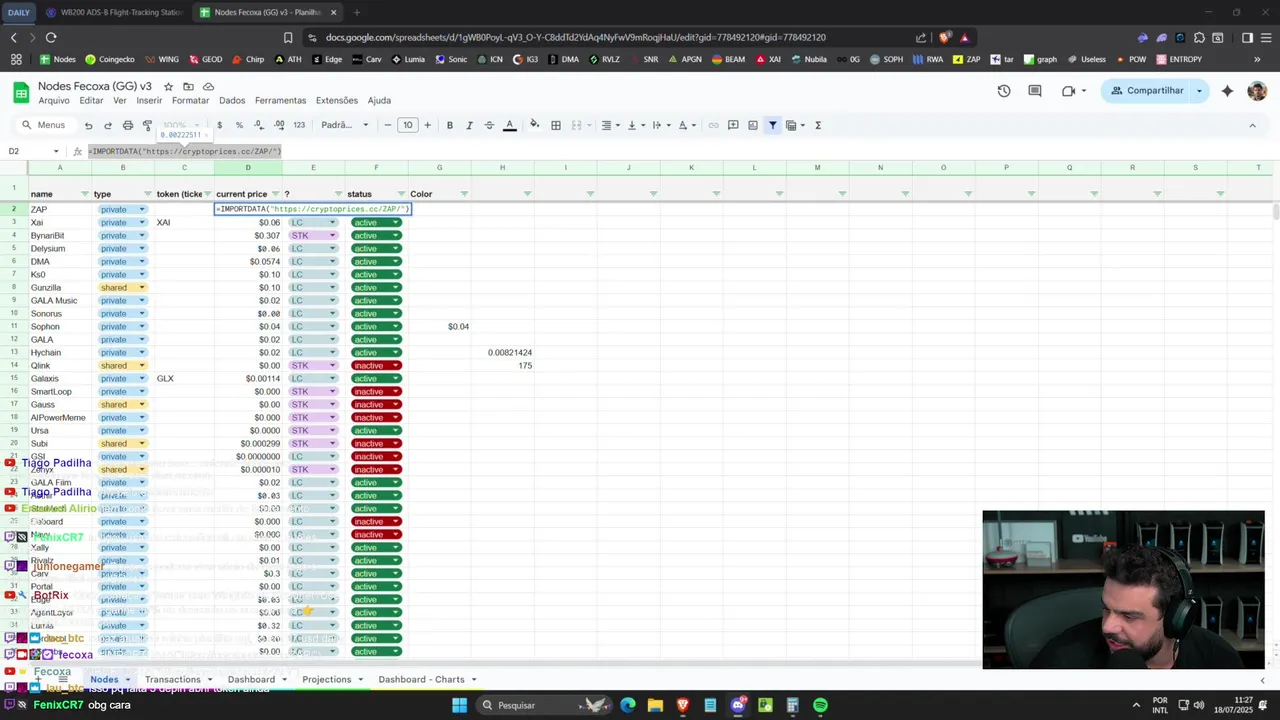
Task: Open the Formatar menu
Action: (190, 101)
